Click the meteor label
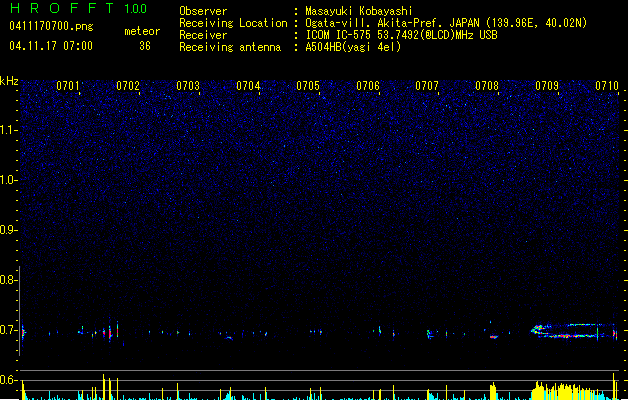This screenshot has height=400, width=629. (142, 31)
